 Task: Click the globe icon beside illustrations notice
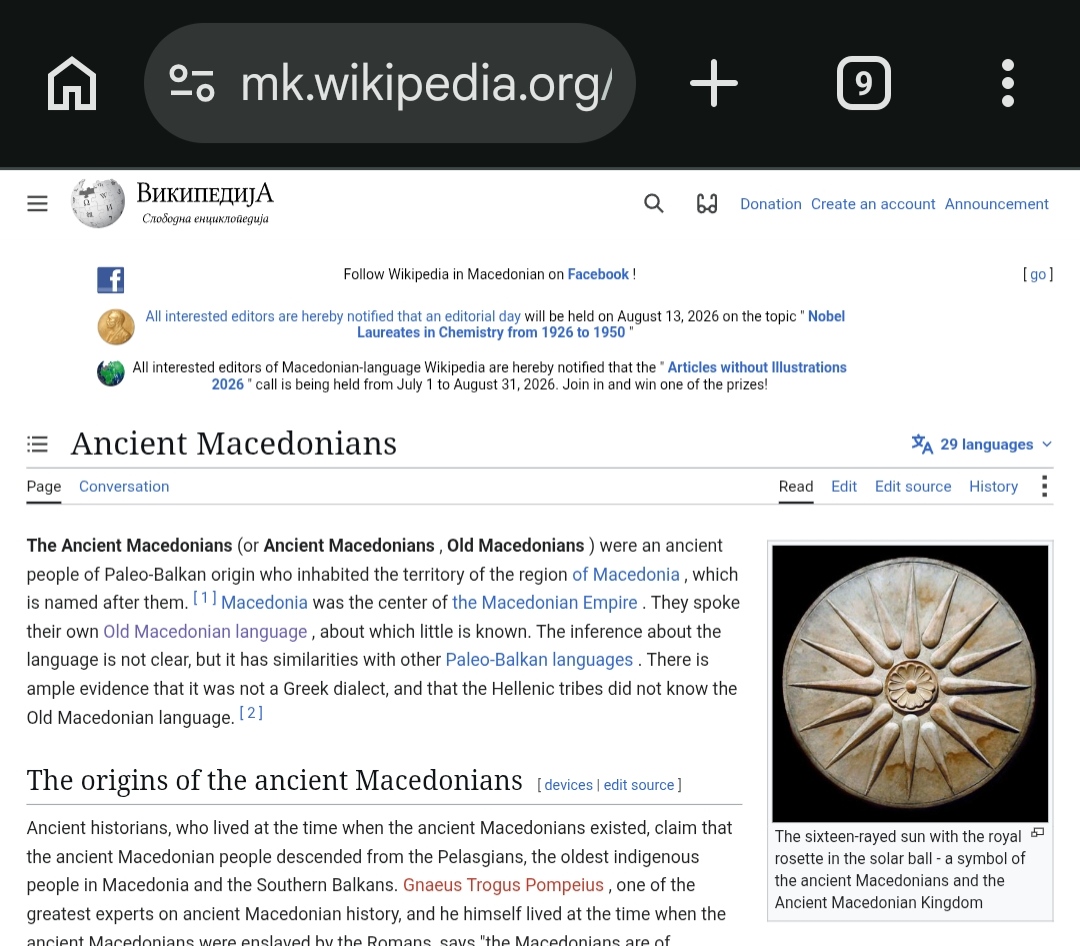pyautogui.click(x=111, y=373)
